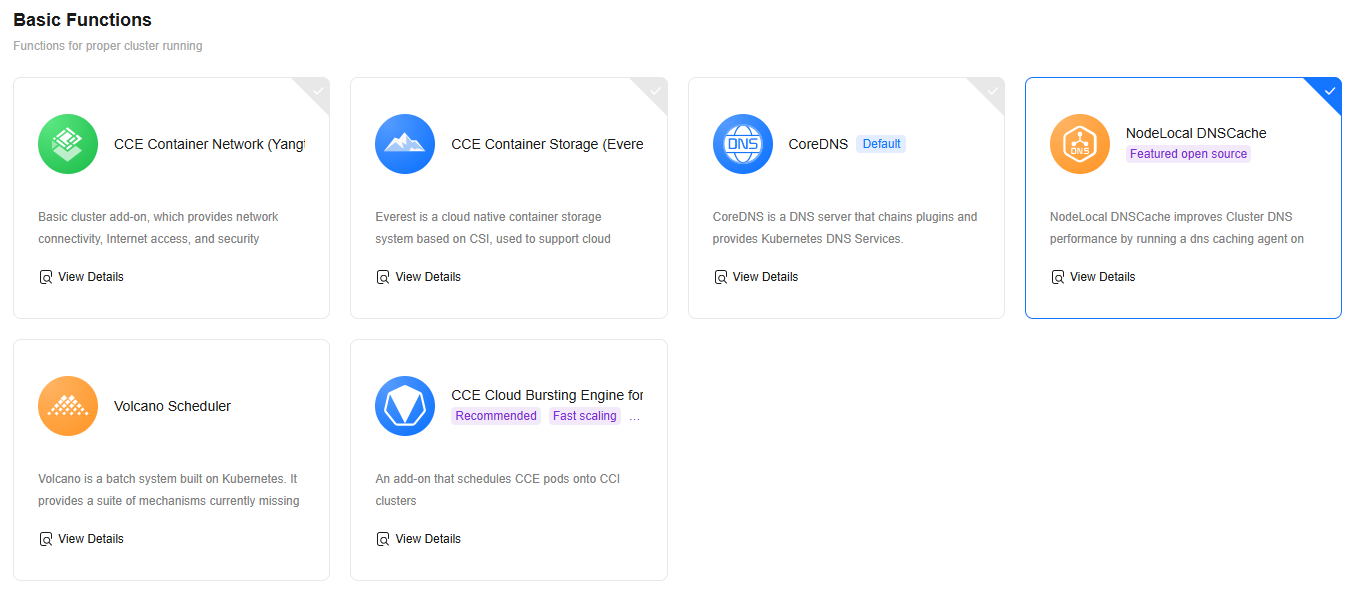Click the green CCE Container Network icon
This screenshot has height=596, width=1359.
click(x=68, y=144)
